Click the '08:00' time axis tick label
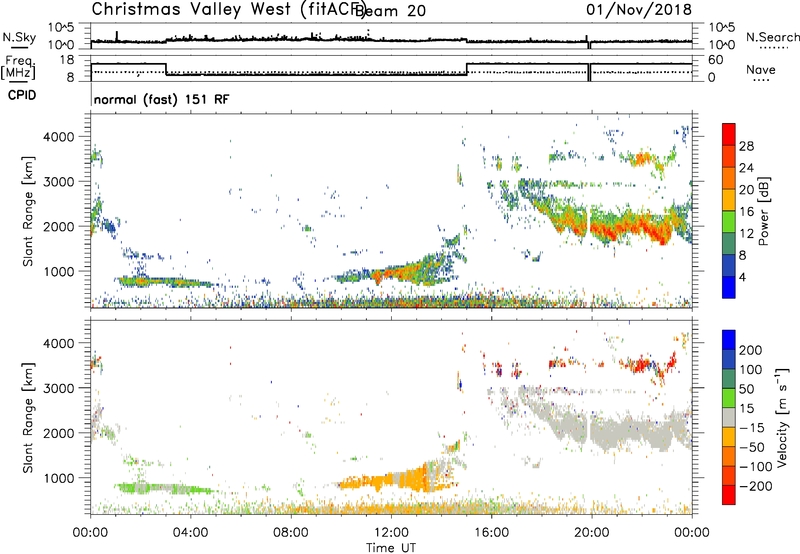This screenshot has width=800, height=554. [x=291, y=533]
